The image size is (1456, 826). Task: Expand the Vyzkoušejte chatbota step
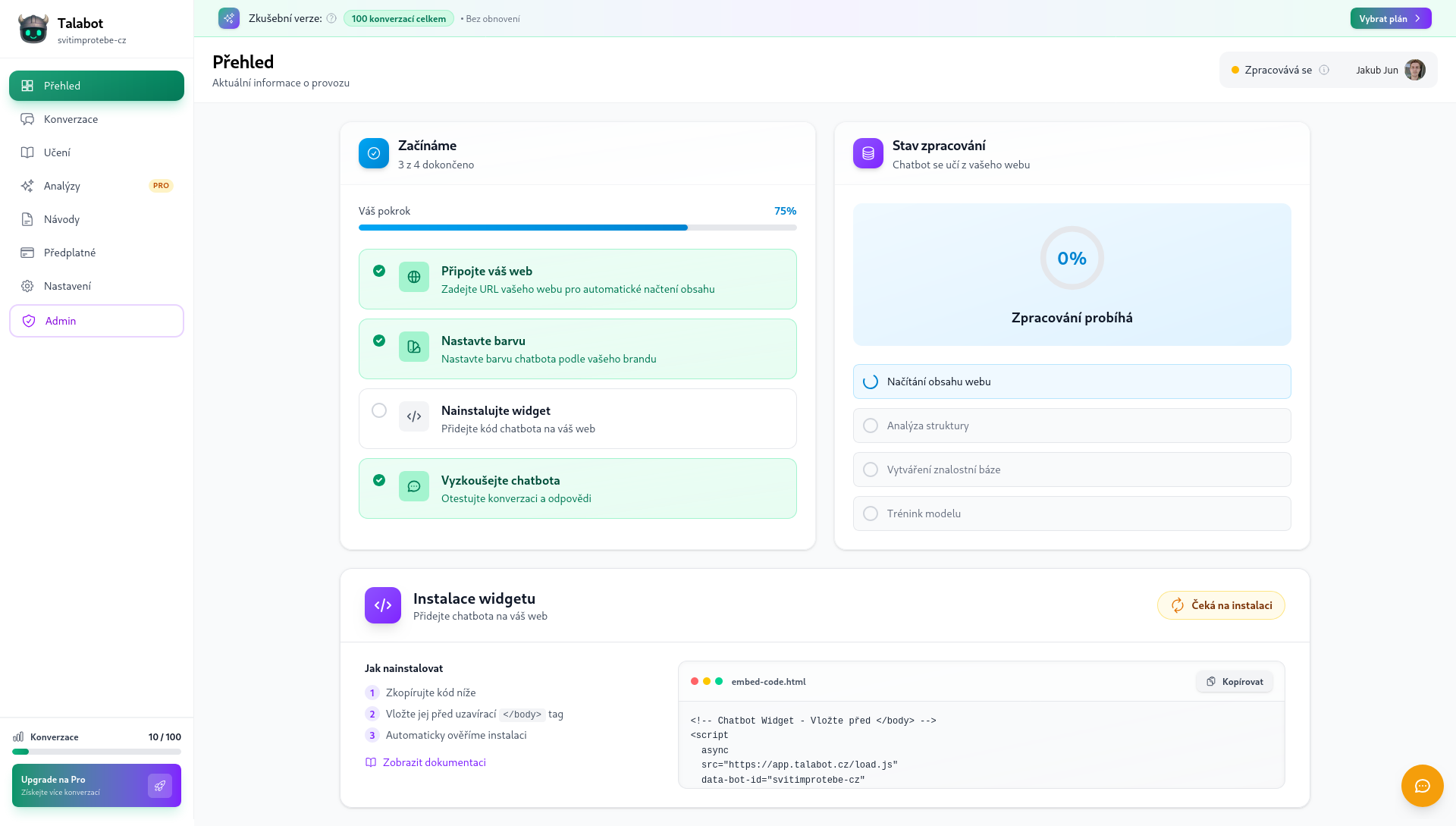(x=577, y=488)
